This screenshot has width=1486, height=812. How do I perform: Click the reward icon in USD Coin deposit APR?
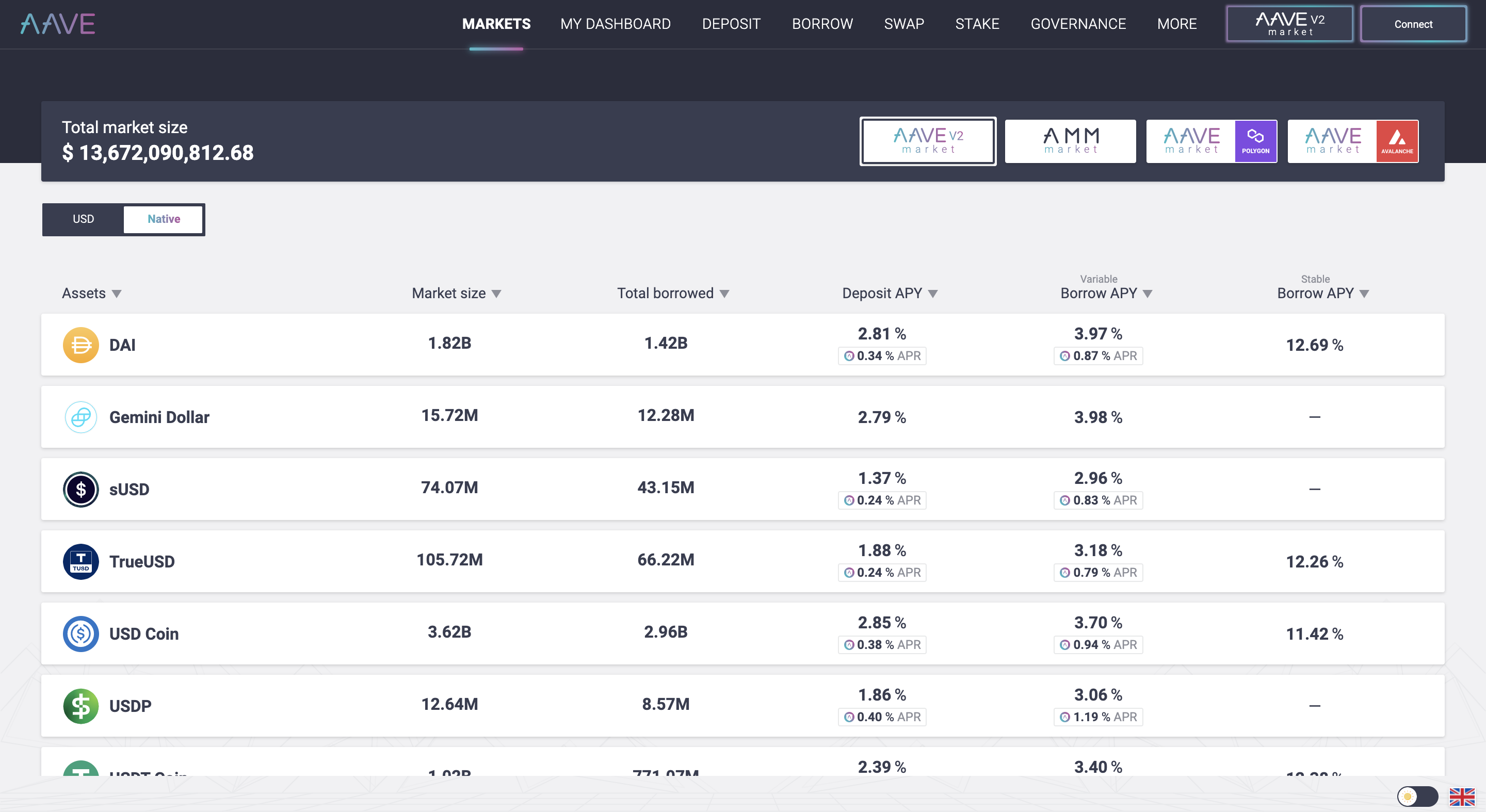849,644
